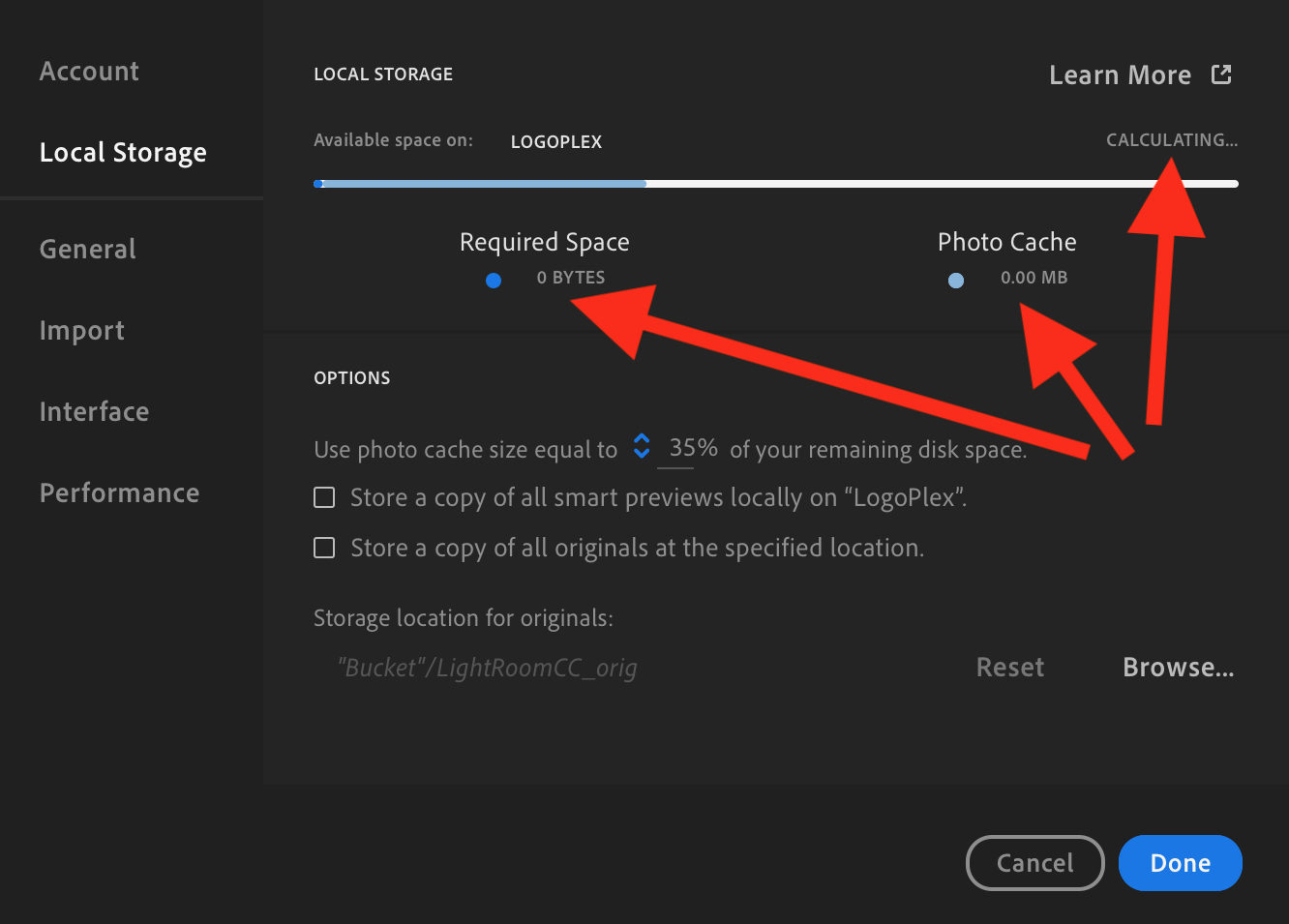Click Browse... to choose originals location

point(1178,668)
